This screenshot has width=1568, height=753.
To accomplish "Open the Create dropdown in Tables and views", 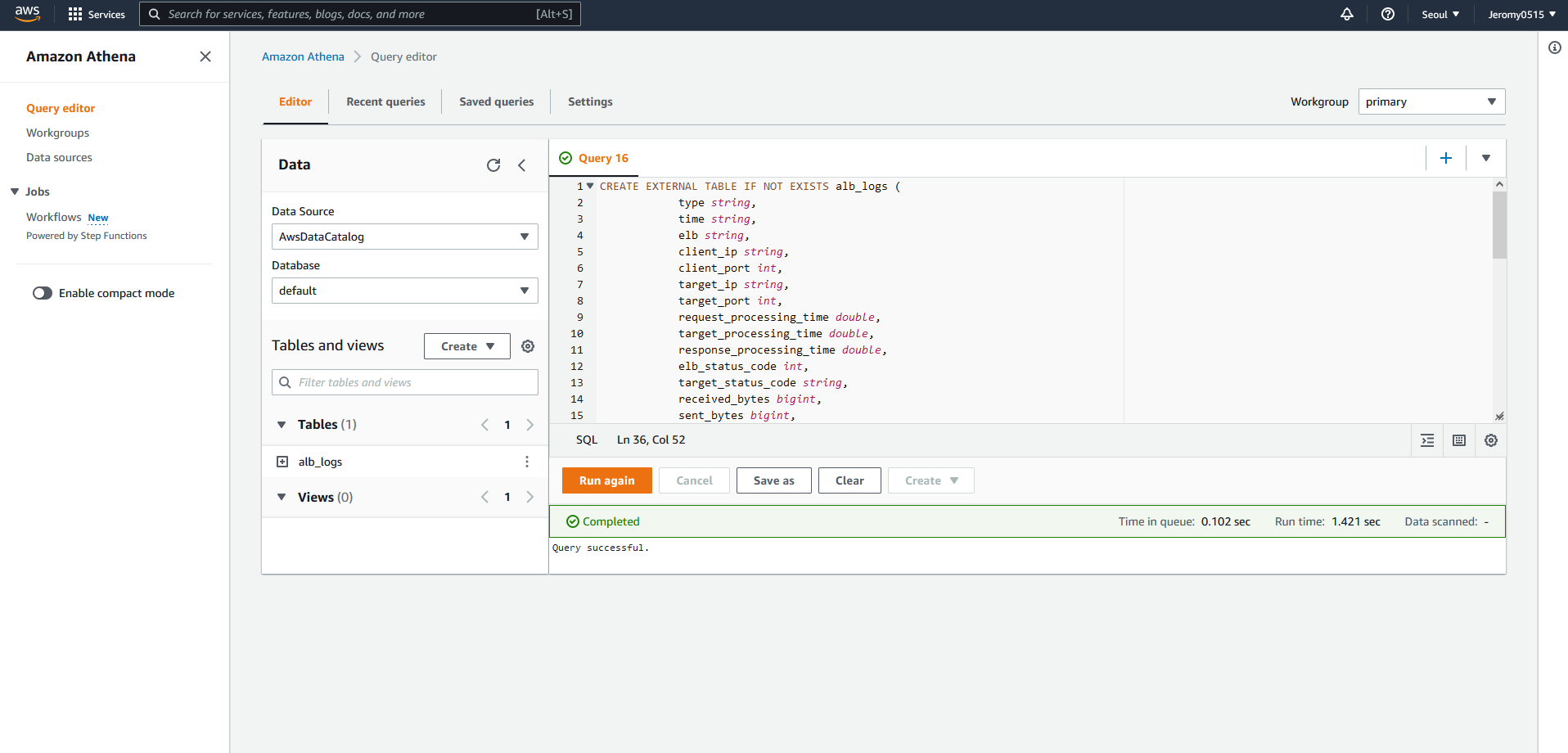I will (x=467, y=346).
